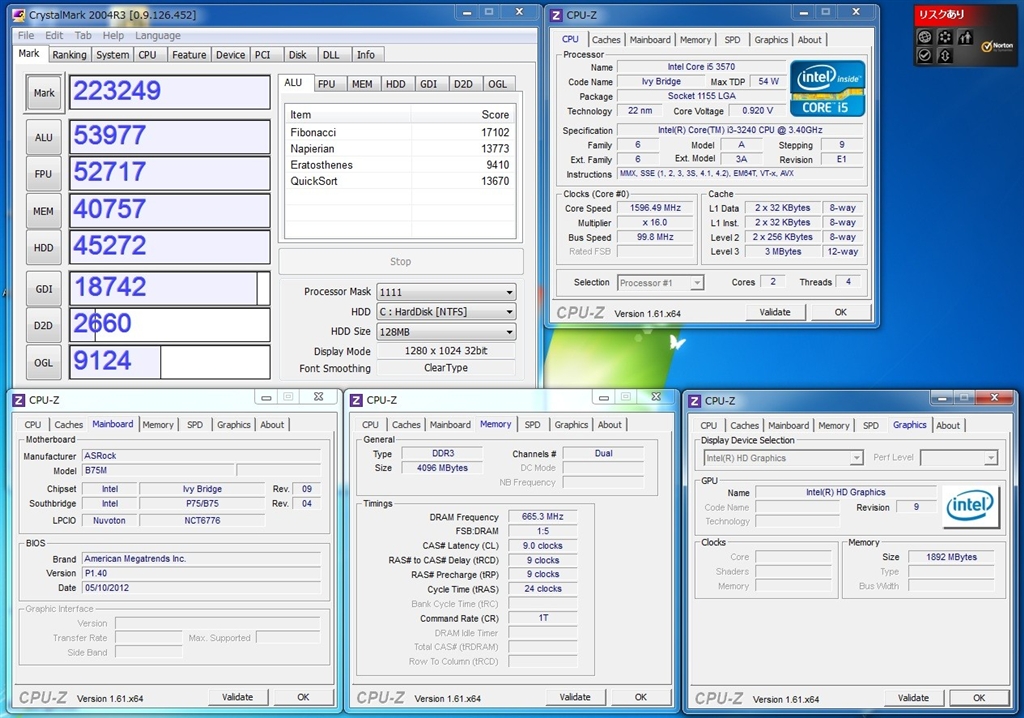Switch to the Ranking tab

(69, 55)
